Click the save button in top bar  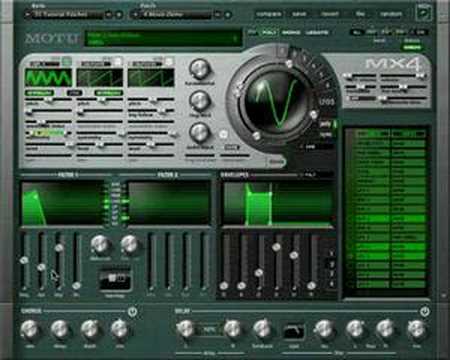click(x=299, y=14)
